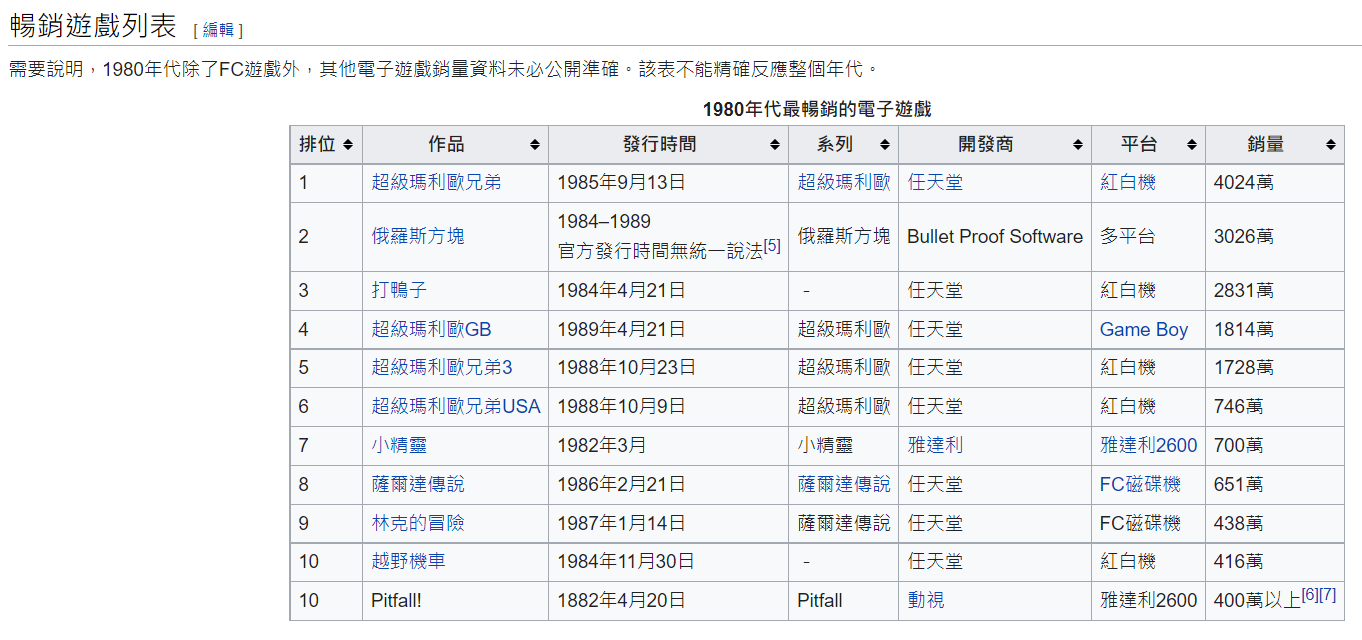Open footnote [6] reference
The width and height of the screenshot is (1362, 640).
[1310, 595]
